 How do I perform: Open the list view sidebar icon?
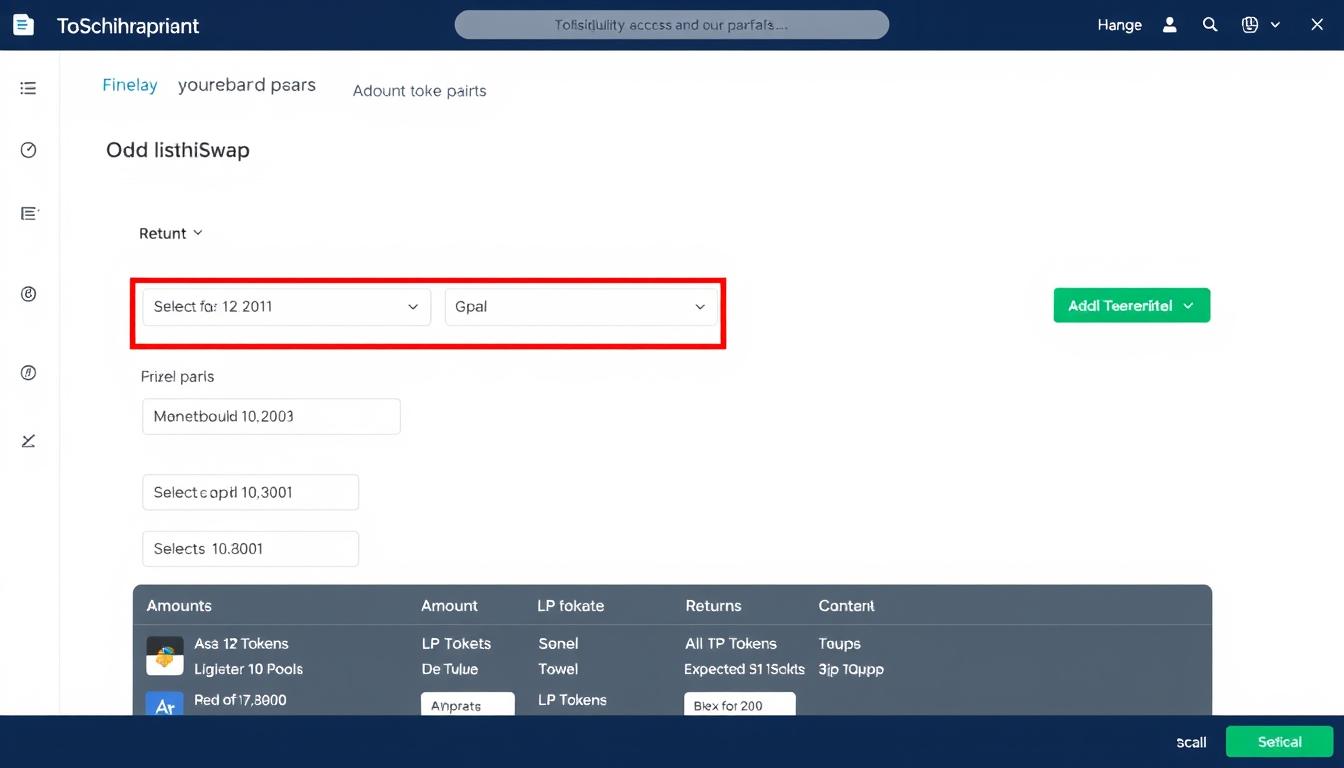pos(28,87)
